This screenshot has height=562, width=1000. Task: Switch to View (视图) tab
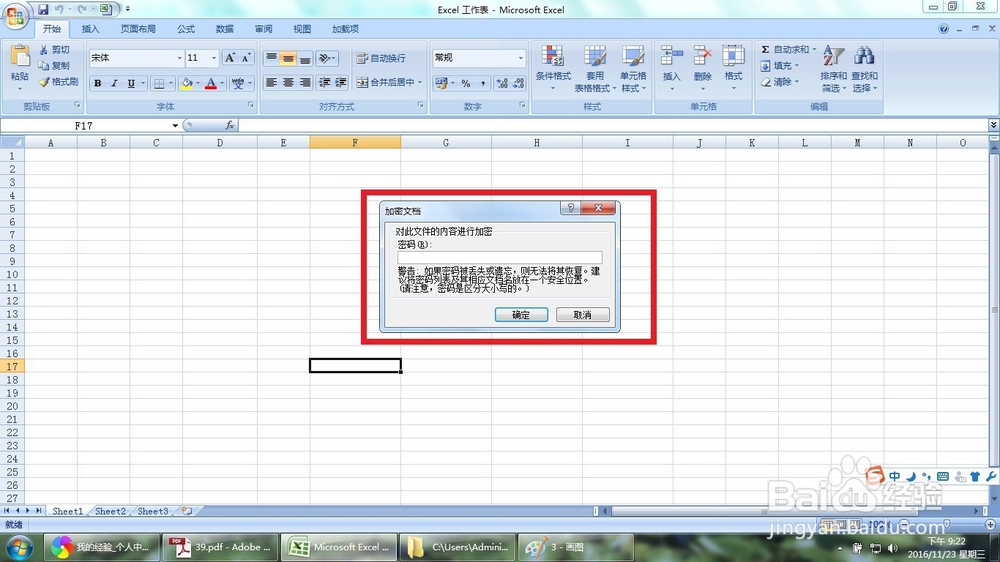(x=302, y=29)
